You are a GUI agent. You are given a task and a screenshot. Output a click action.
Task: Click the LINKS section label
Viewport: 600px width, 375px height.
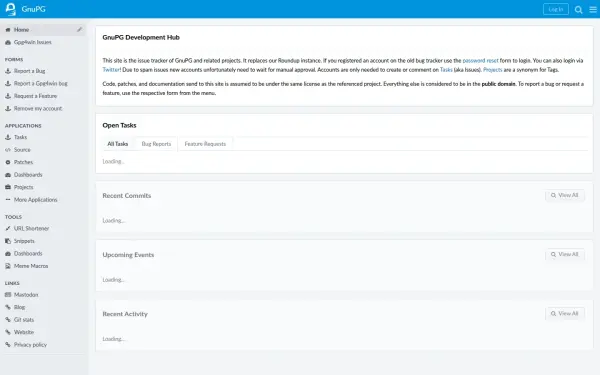(12, 283)
